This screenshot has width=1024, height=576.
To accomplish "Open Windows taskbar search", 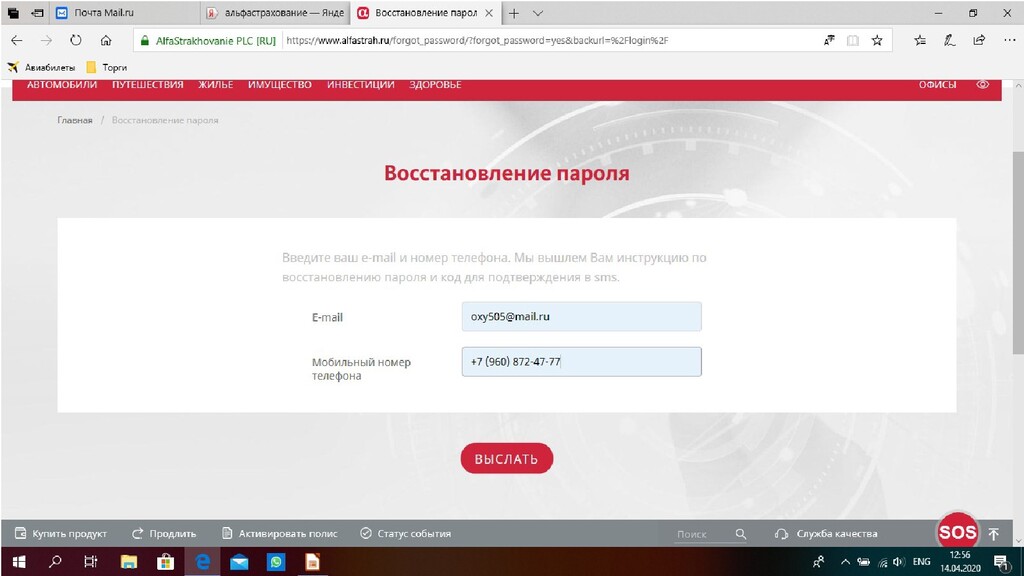I will pos(56,562).
